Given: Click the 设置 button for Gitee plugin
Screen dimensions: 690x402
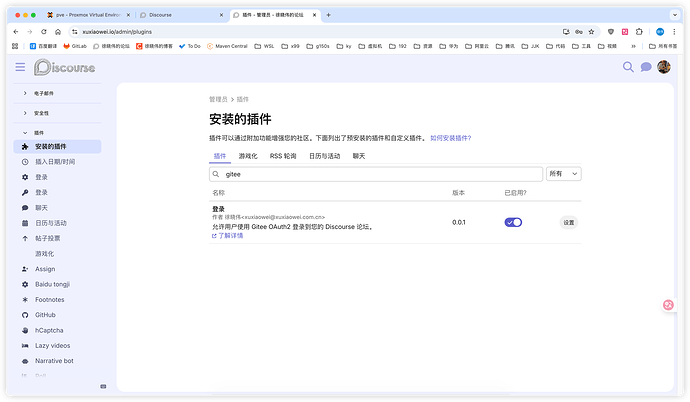Looking at the screenshot, I should [568, 222].
